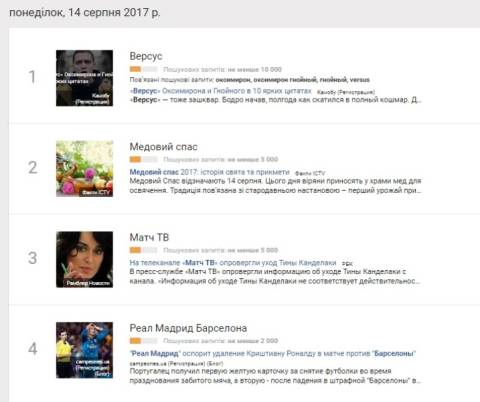Viewport: 480px width, 402px height.
Task: Click the search volume bar for Реал Мадрид Барселона
Action: click(143, 341)
